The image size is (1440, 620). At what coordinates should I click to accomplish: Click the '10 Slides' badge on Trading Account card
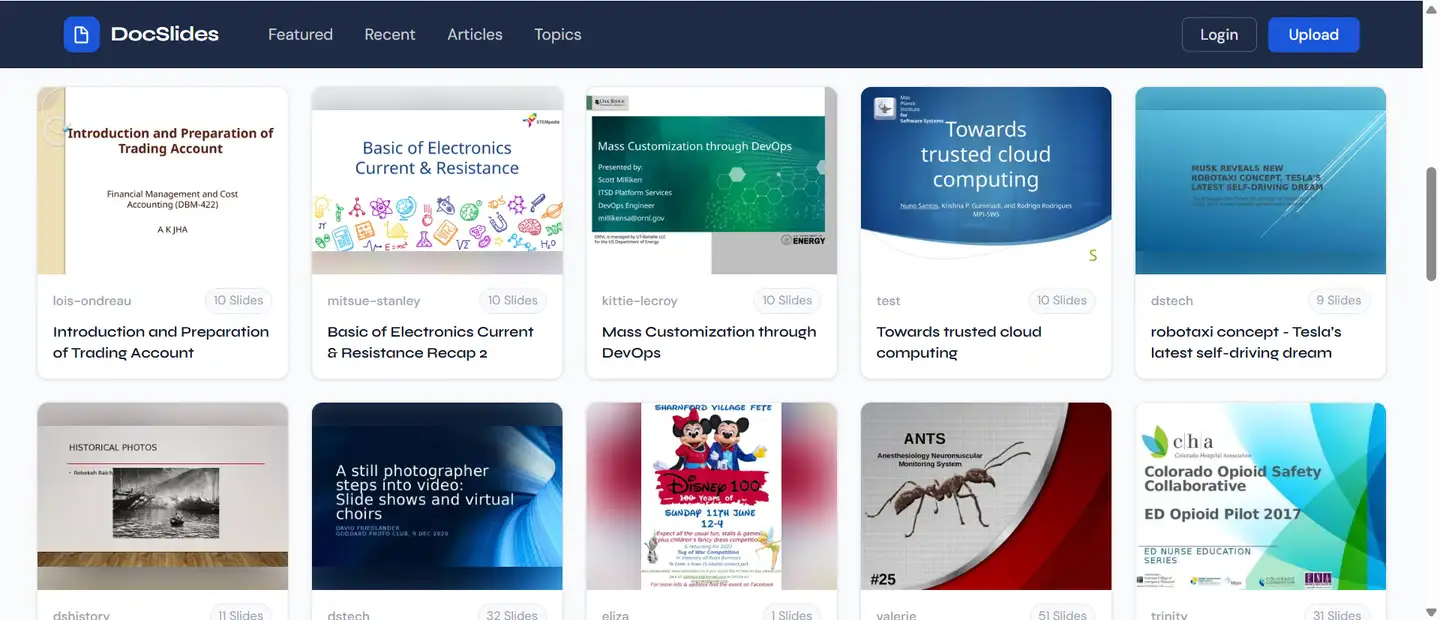[x=239, y=300]
